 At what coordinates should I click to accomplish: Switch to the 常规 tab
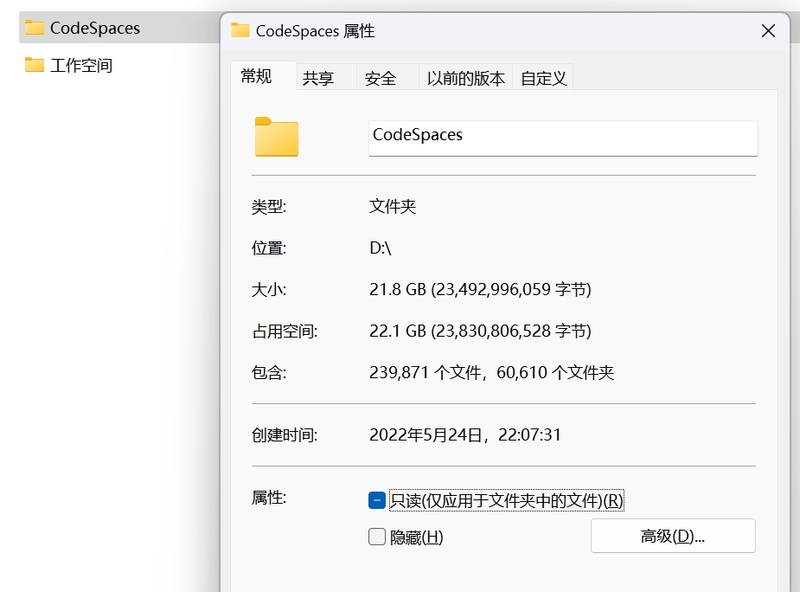(263, 76)
